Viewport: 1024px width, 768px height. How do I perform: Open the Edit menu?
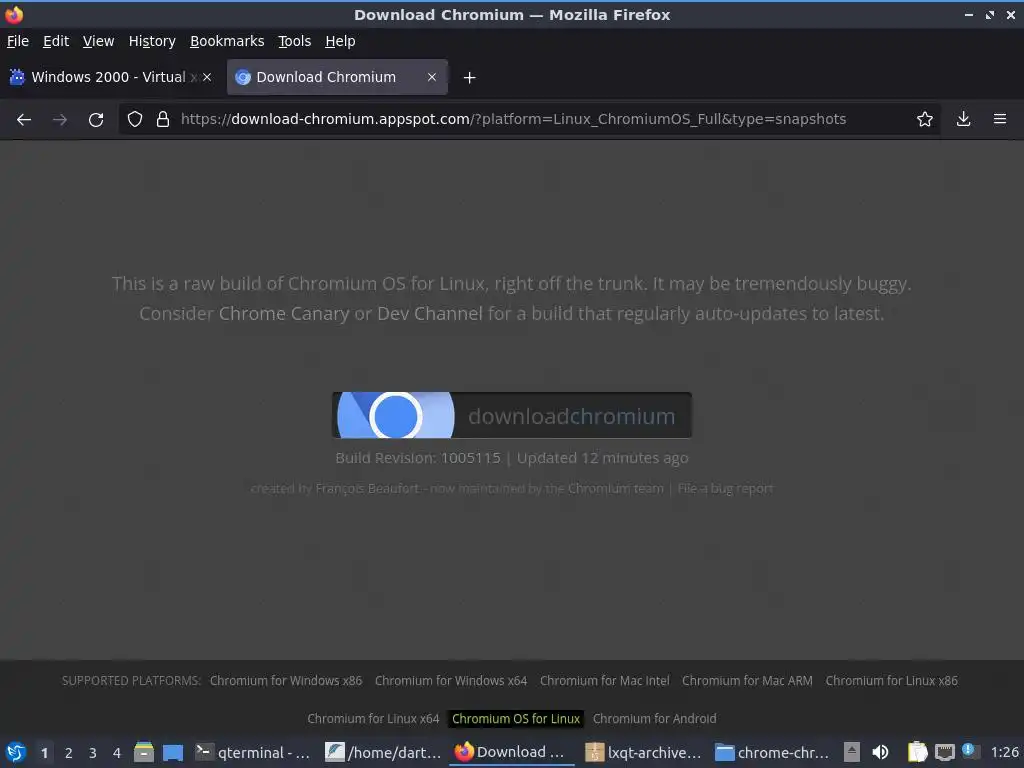tap(56, 41)
